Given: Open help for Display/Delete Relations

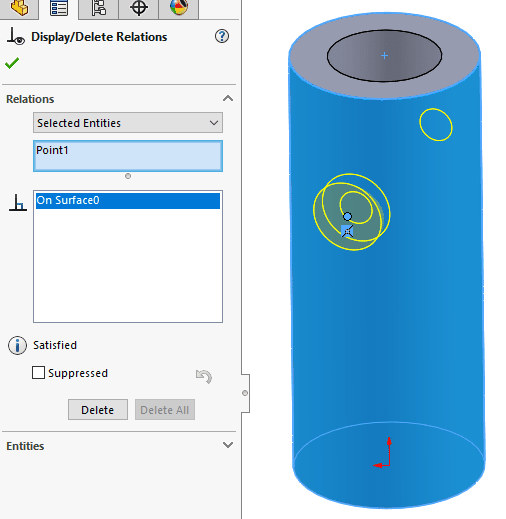Looking at the screenshot, I should click(x=222, y=36).
